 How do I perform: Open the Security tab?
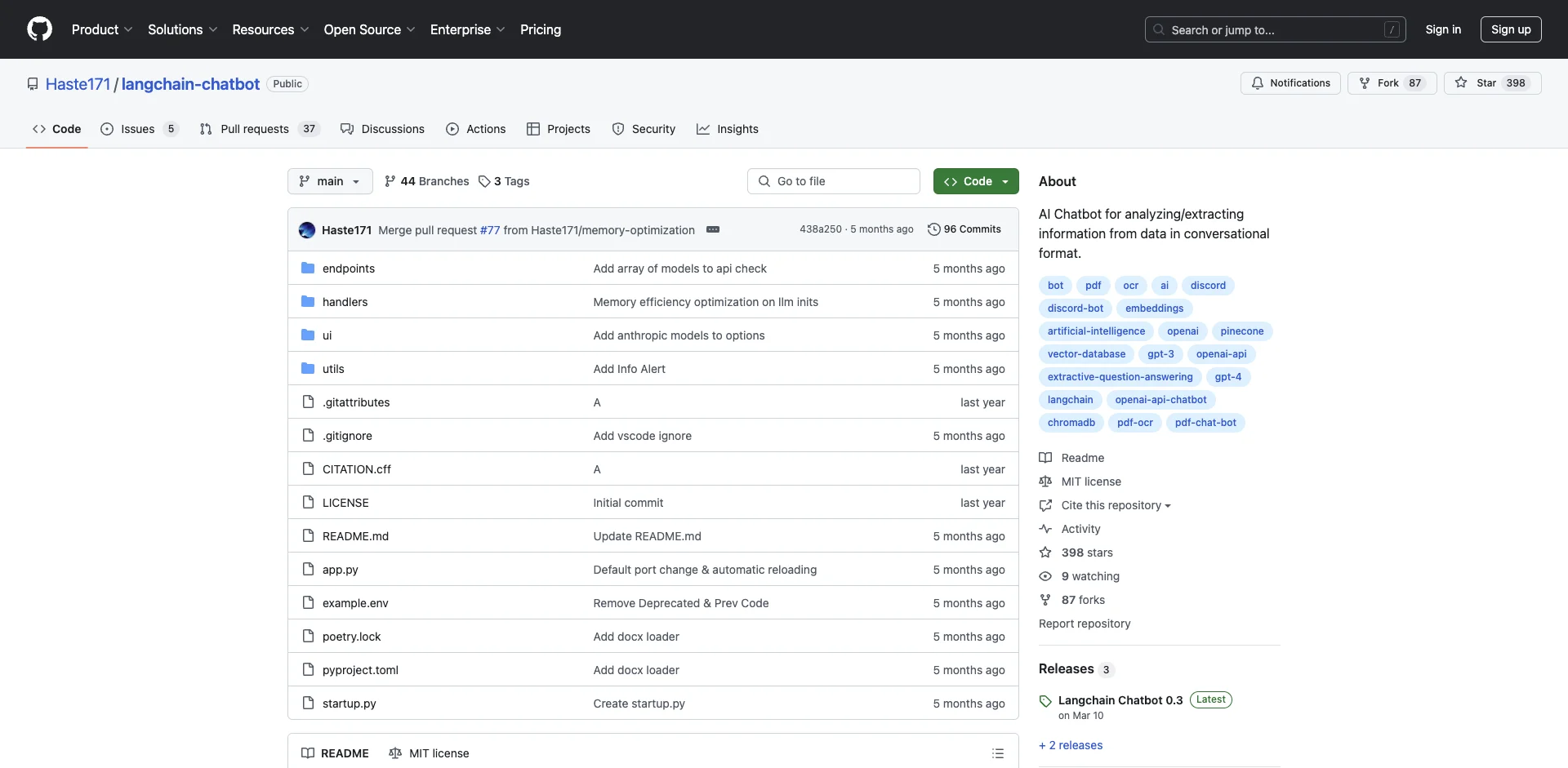[x=644, y=129]
